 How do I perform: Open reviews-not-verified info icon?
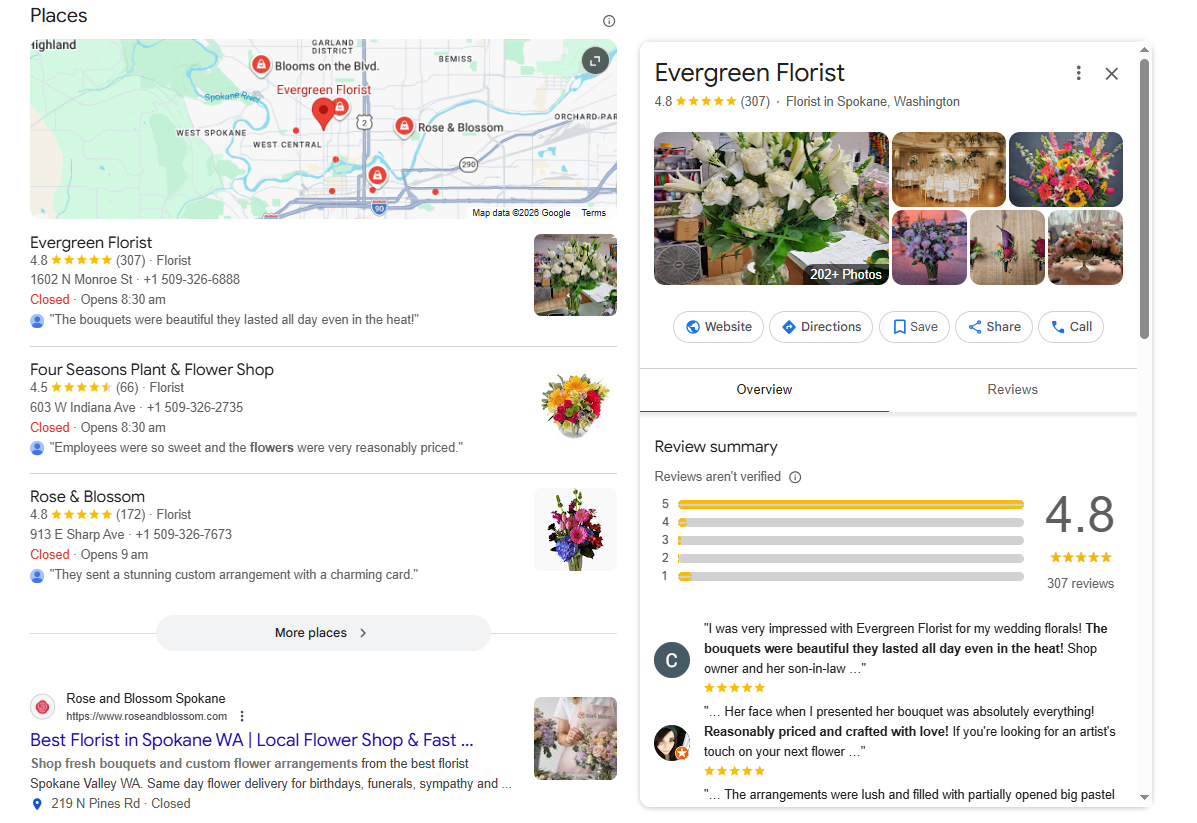795,477
